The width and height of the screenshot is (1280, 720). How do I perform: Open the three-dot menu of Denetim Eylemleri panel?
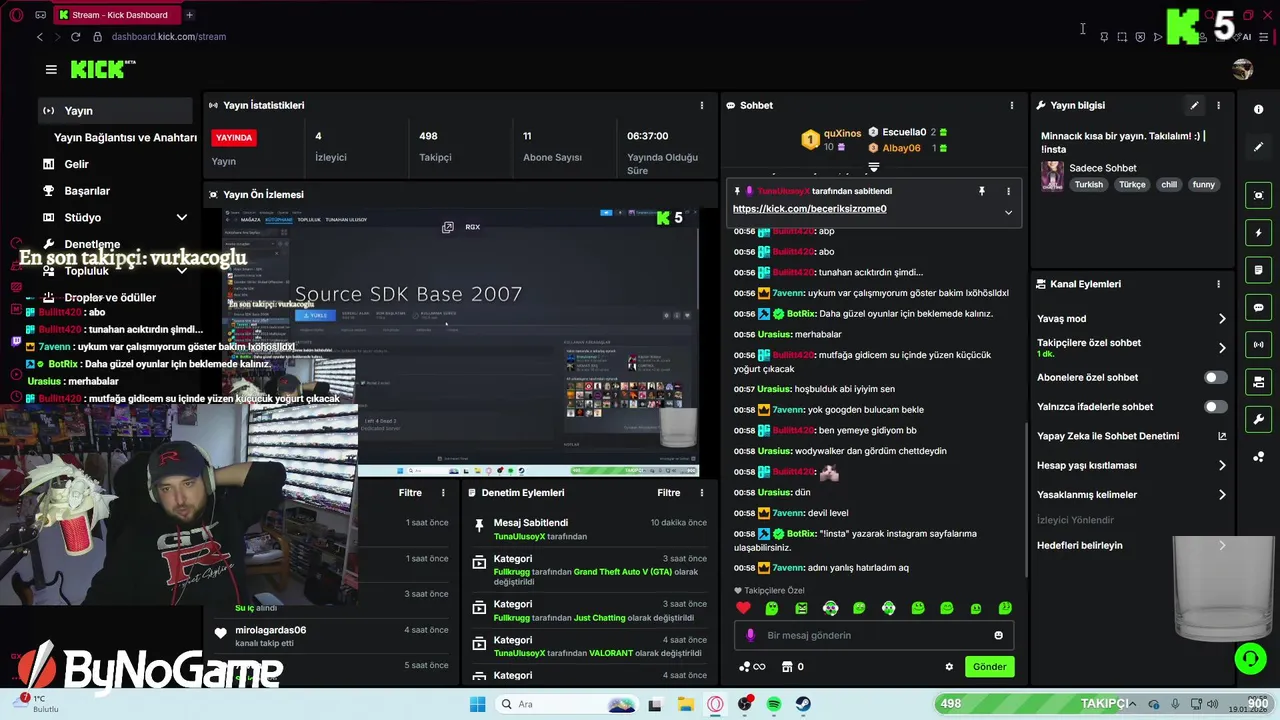tap(702, 492)
